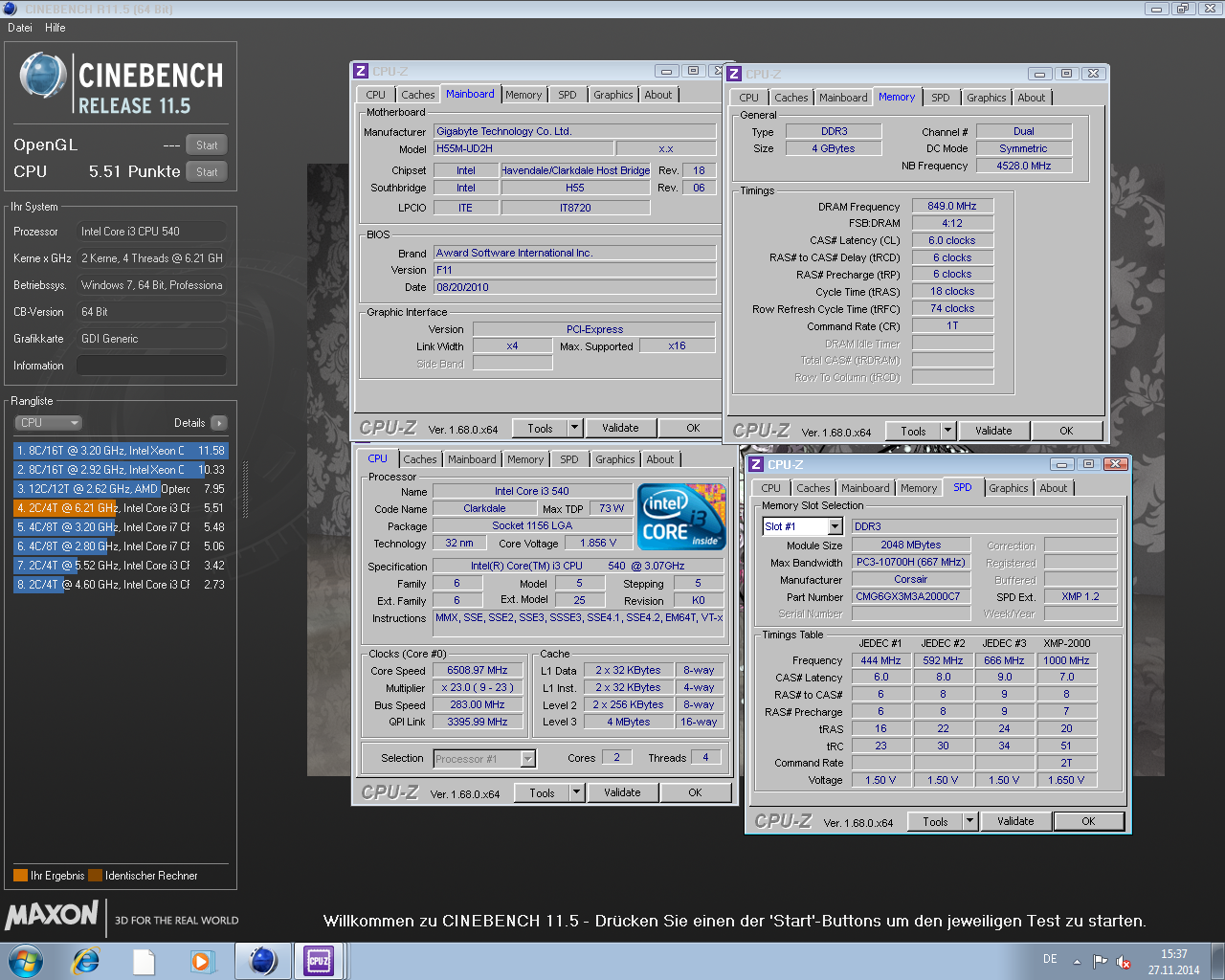Click Tools button in Mainboard window
The width and height of the screenshot is (1225, 980).
pyautogui.click(x=540, y=429)
